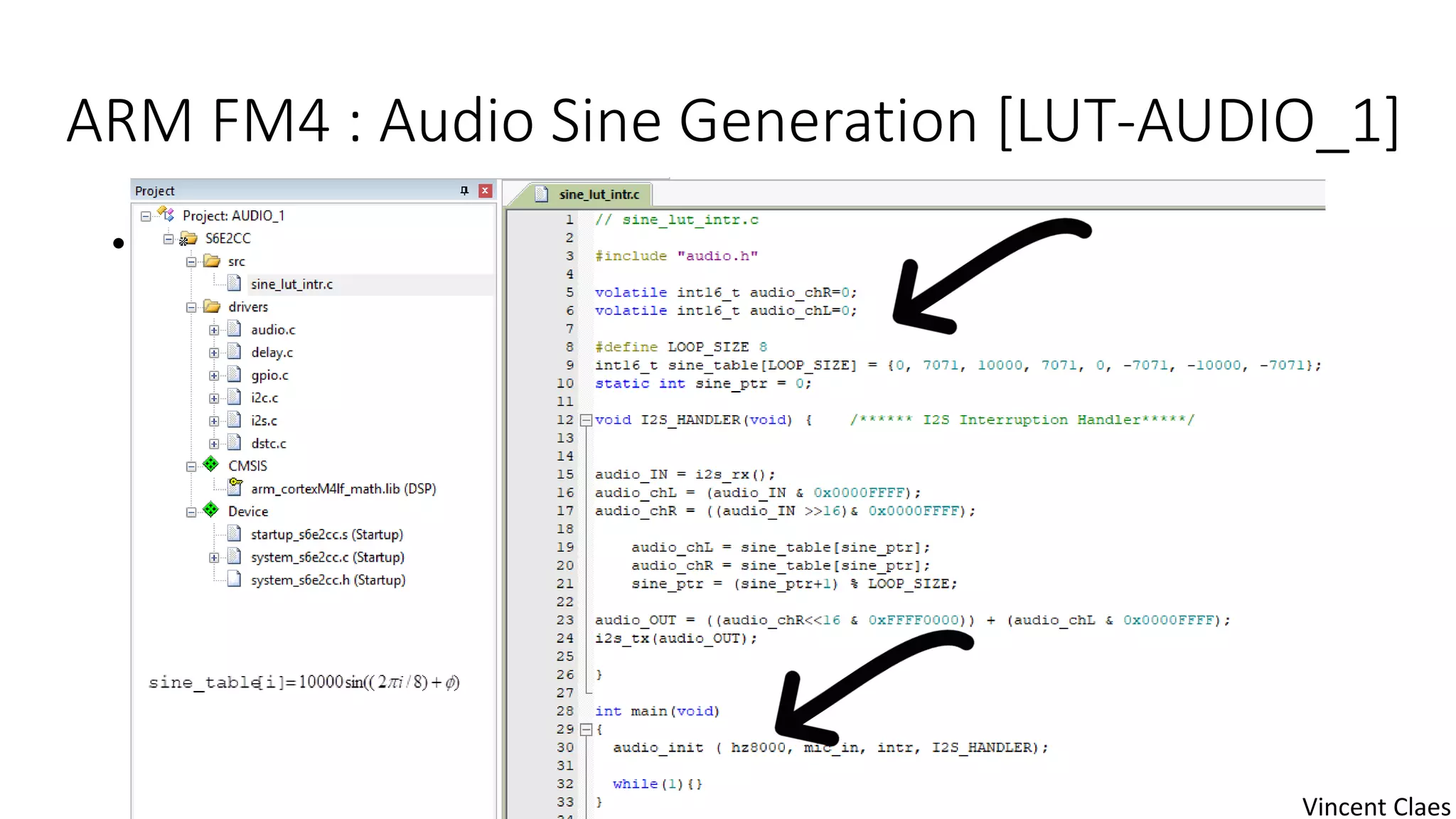Click the system_s6e2cc.h file icon
Viewport: 1456px width, 819px height.
(x=234, y=579)
